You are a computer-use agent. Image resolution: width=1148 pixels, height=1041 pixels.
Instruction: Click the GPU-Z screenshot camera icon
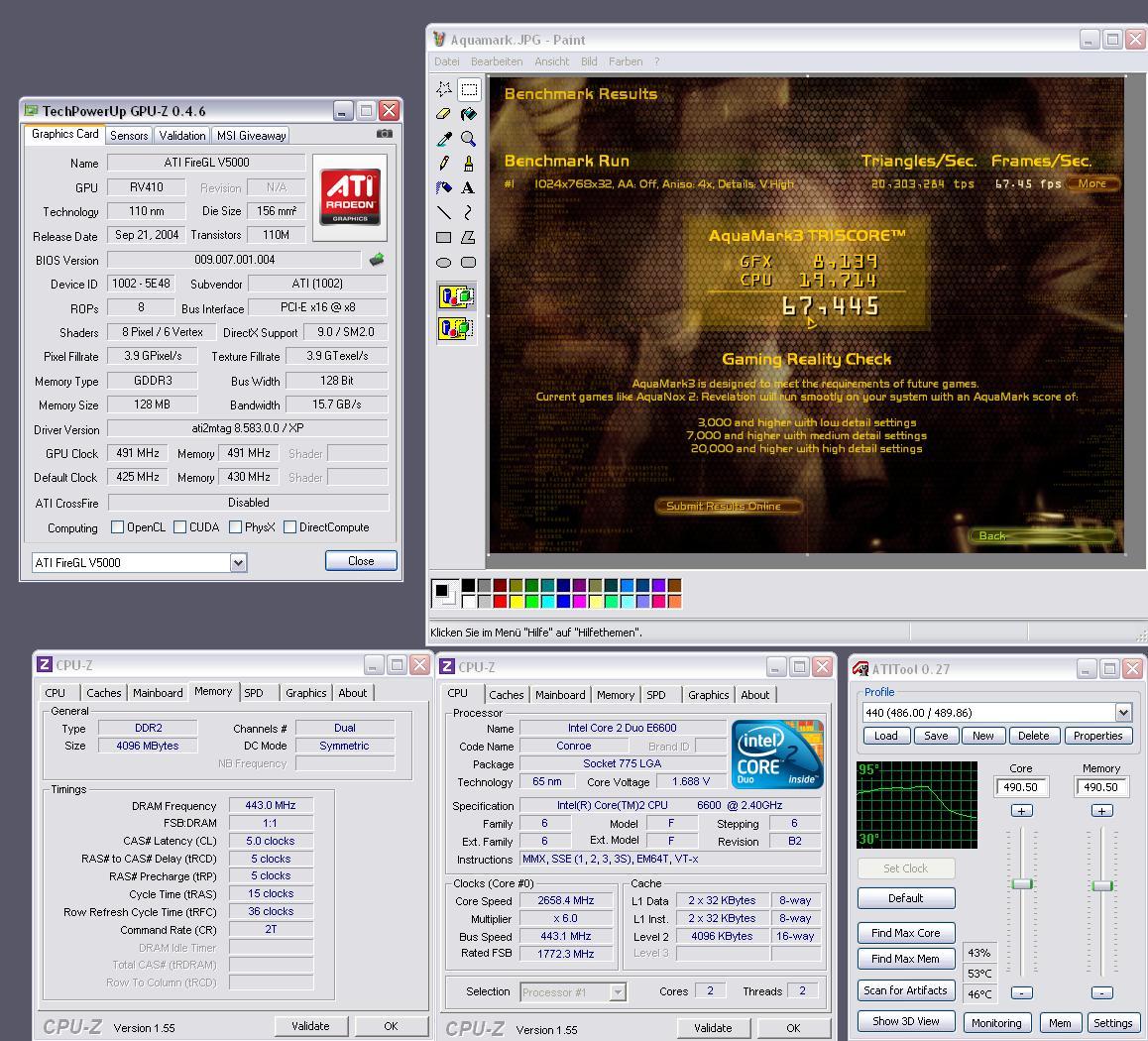385,134
